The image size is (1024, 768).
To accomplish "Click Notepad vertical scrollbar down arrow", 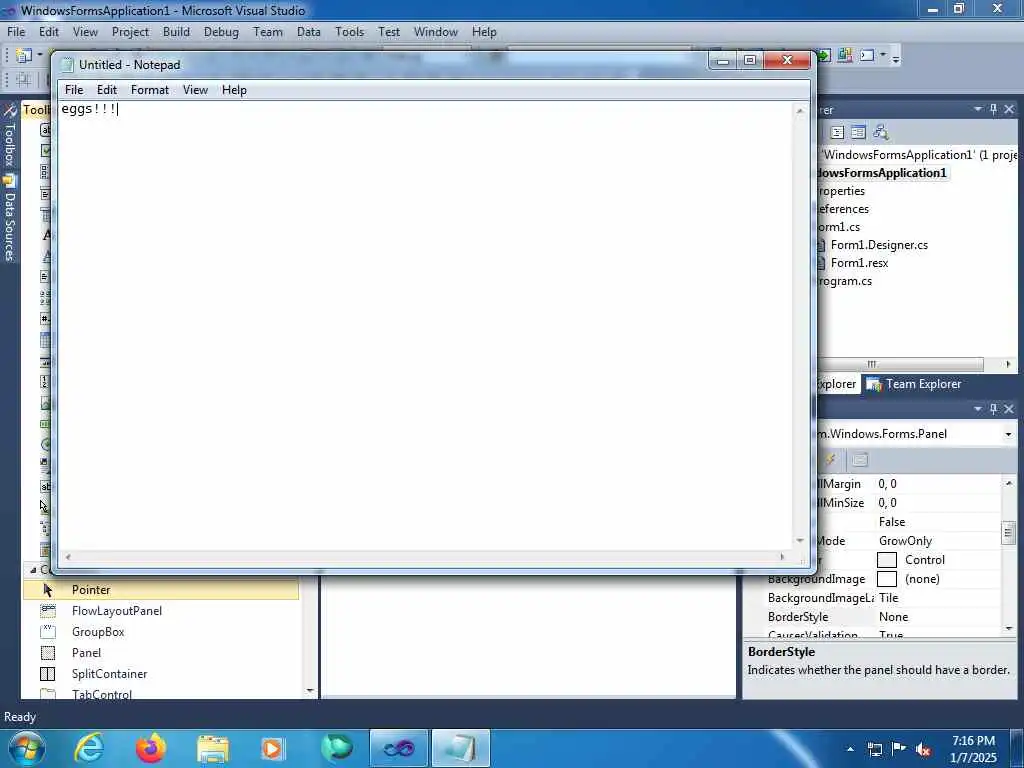I will (800, 541).
